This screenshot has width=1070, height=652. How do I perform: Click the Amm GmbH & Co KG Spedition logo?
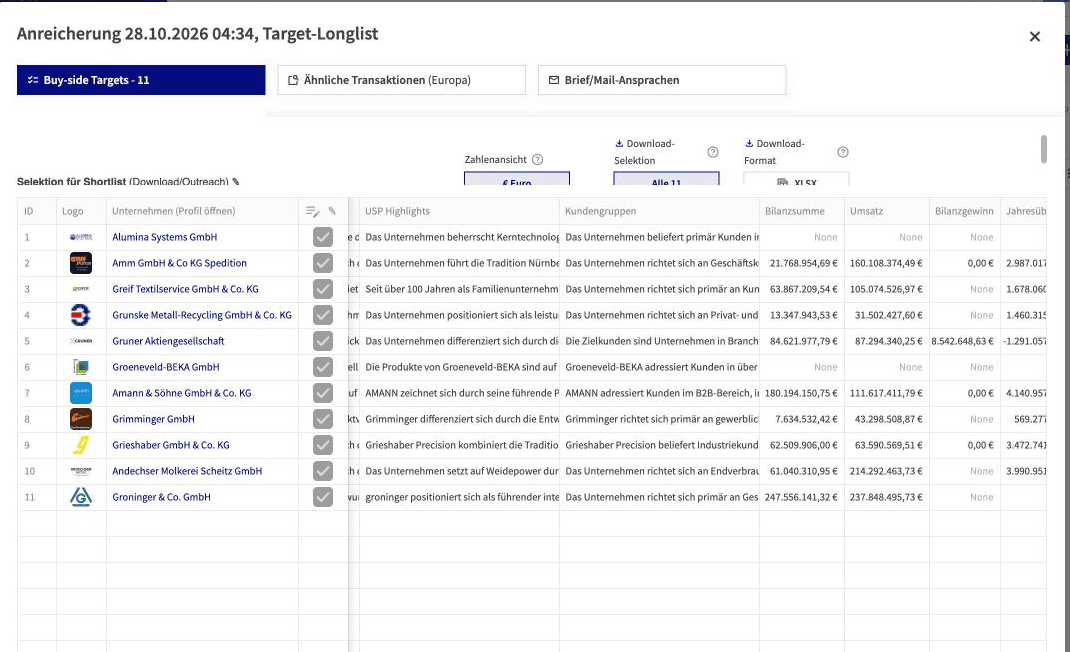click(81, 263)
